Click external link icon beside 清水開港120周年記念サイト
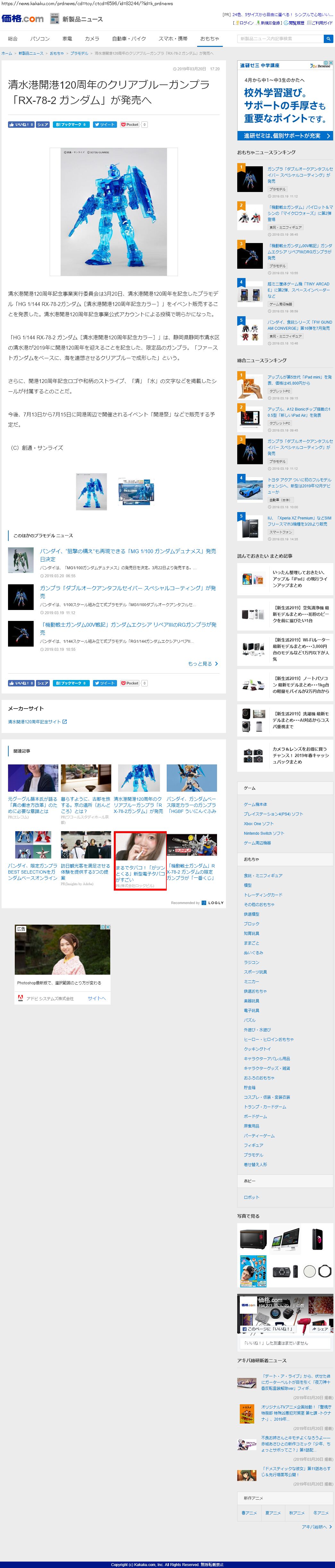 [64, 722]
